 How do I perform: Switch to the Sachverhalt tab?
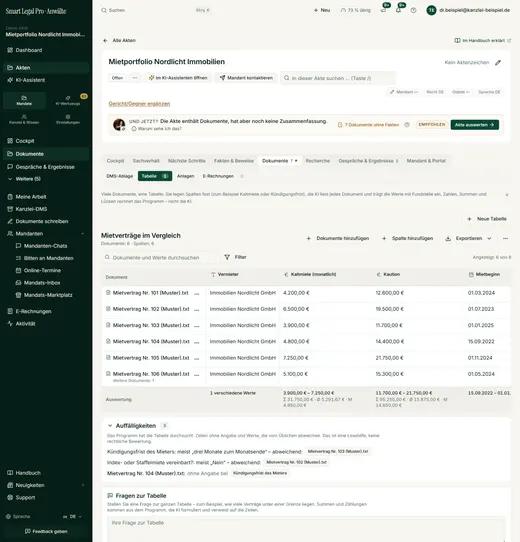pyautogui.click(x=146, y=161)
